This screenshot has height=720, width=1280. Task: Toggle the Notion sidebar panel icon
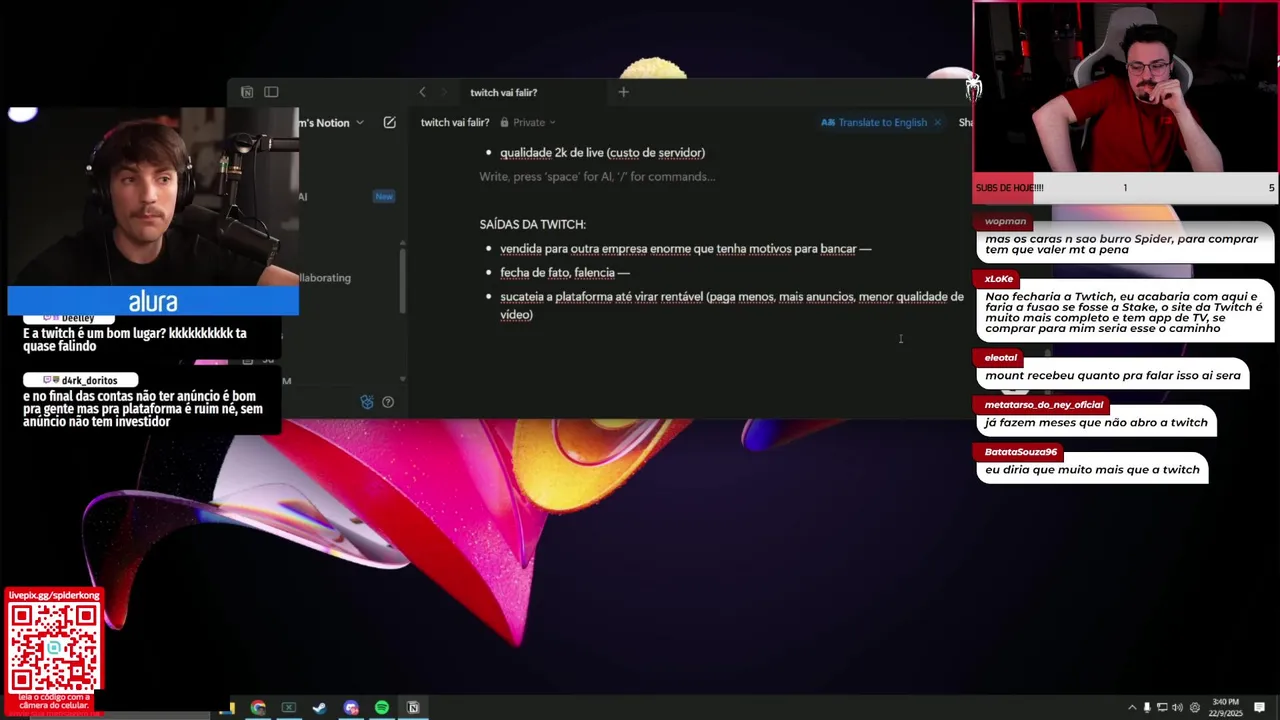271,92
